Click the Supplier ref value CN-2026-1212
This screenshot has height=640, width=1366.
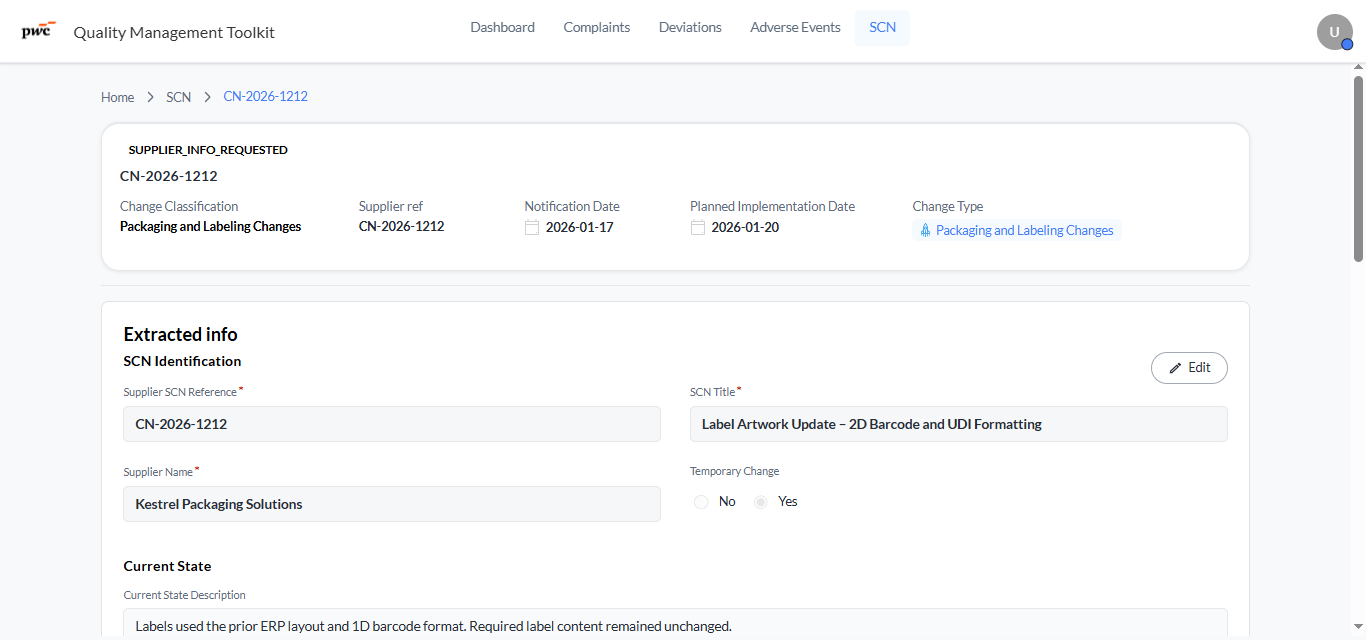pos(401,227)
